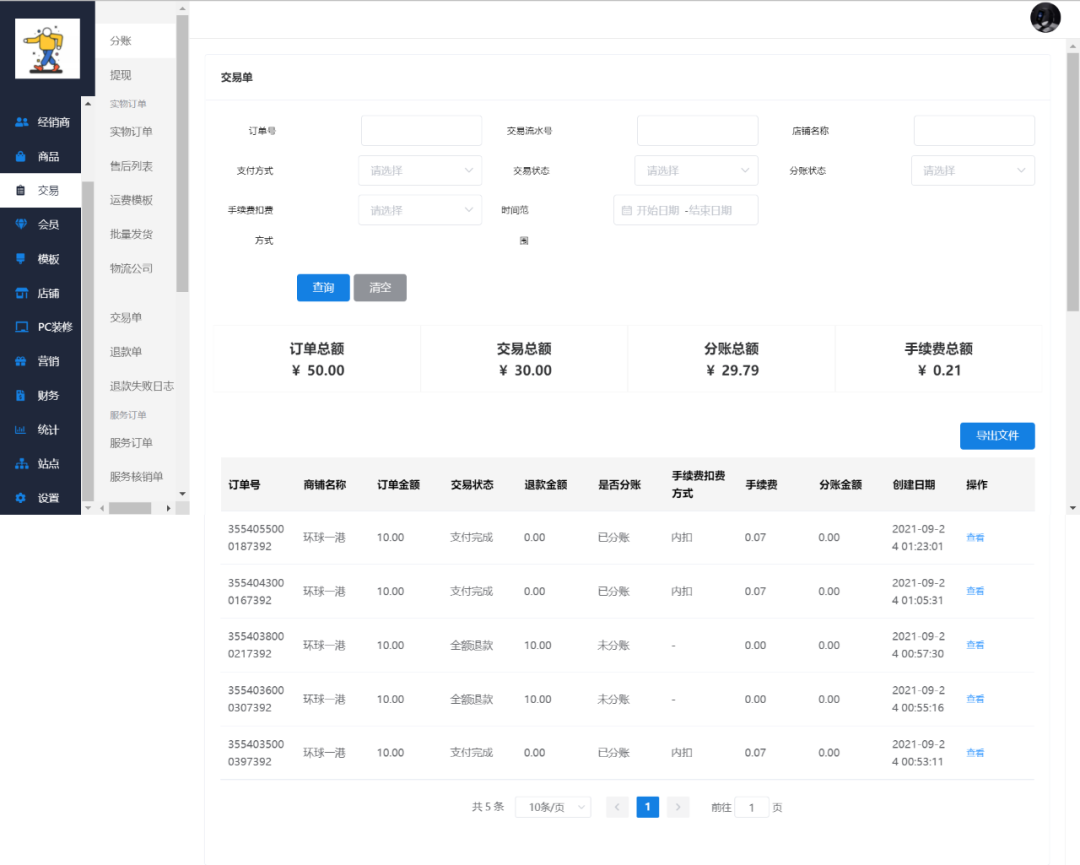This screenshot has width=1080, height=865.
Task: Click the 站点 sitemap icon
Action: coord(21,463)
